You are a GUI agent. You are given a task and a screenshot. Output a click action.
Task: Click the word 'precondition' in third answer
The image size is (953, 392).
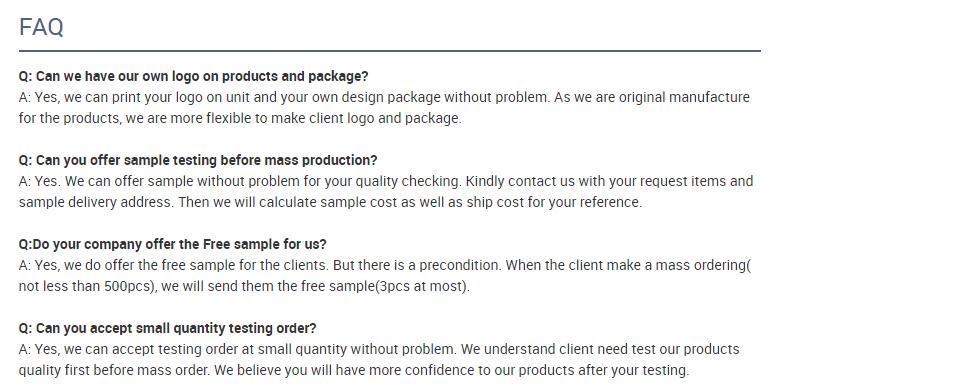click(459, 265)
